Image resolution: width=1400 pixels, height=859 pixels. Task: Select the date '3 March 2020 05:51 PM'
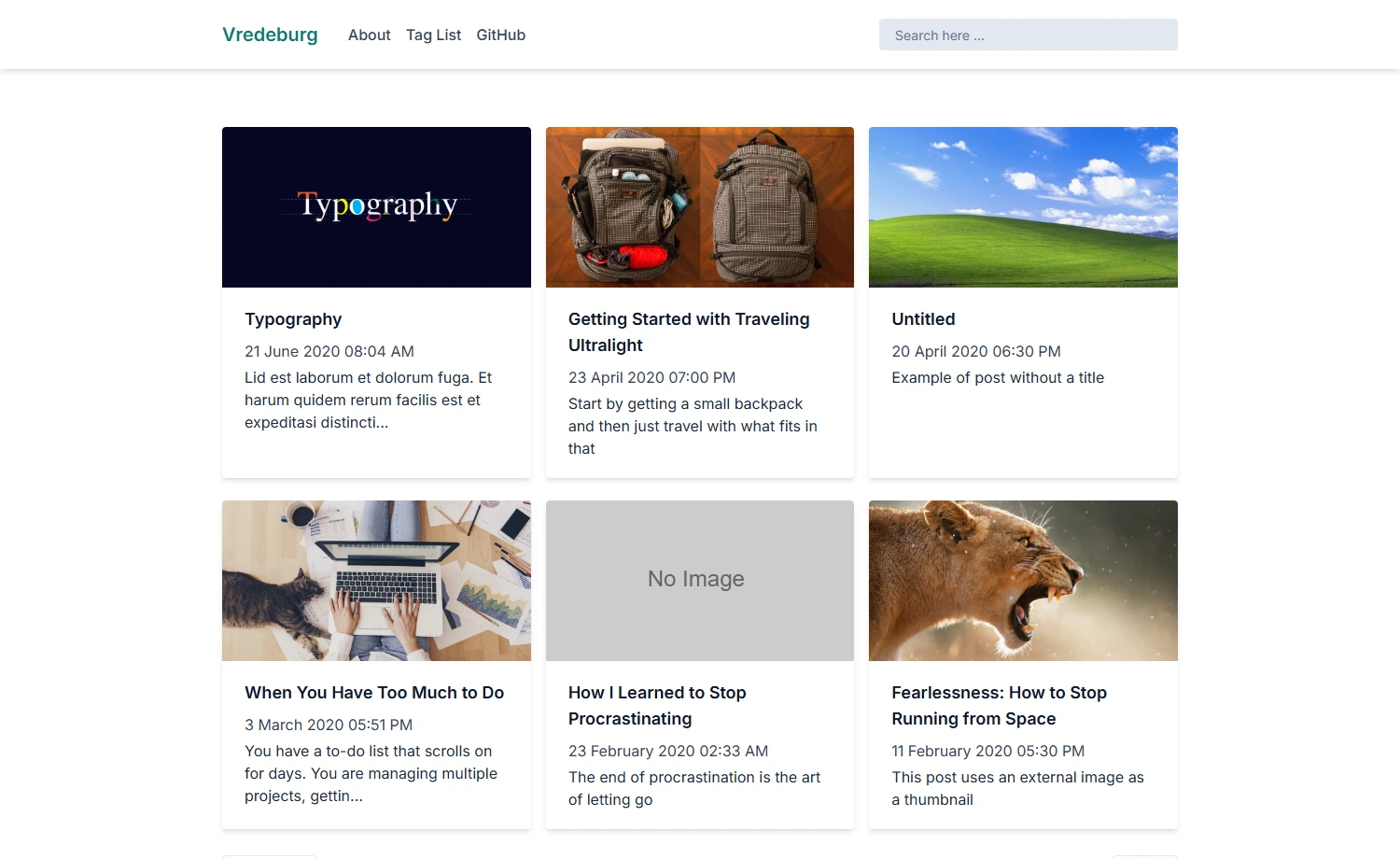pyautogui.click(x=329, y=725)
